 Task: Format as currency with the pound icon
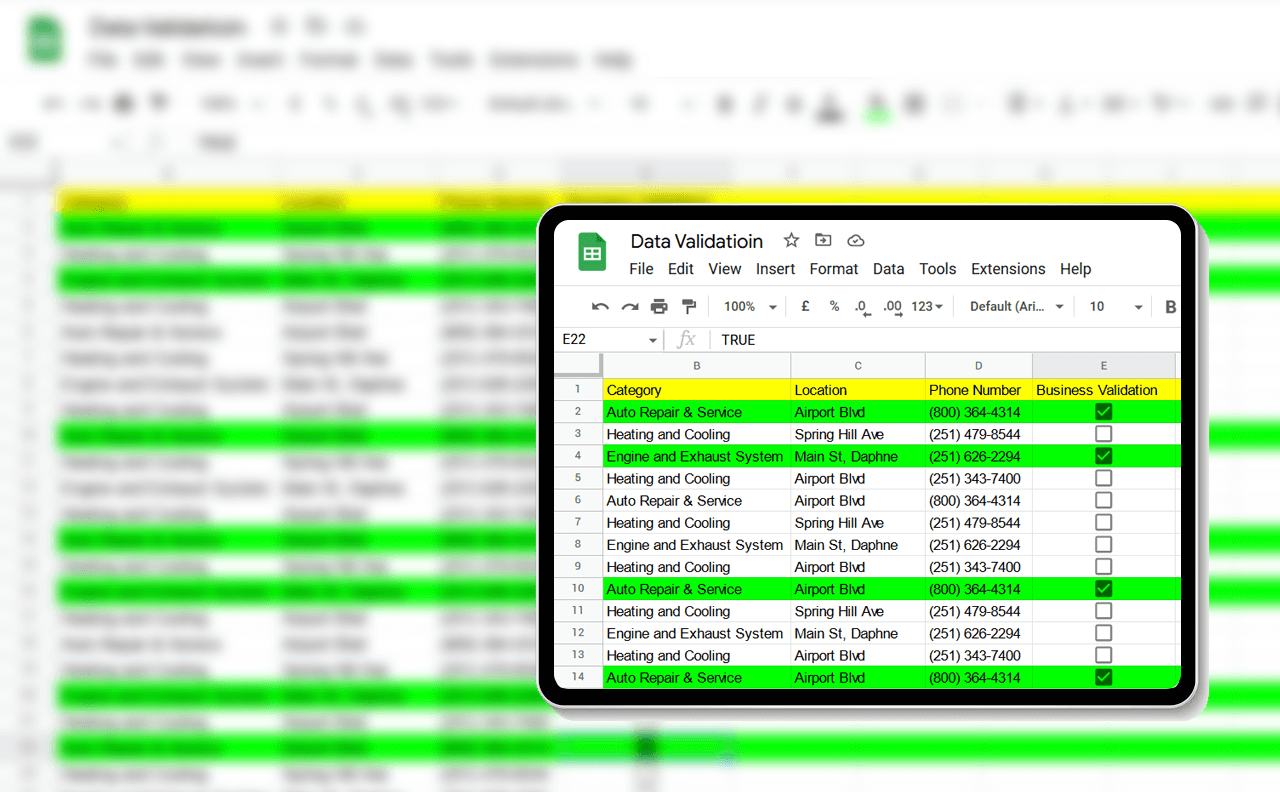point(805,307)
